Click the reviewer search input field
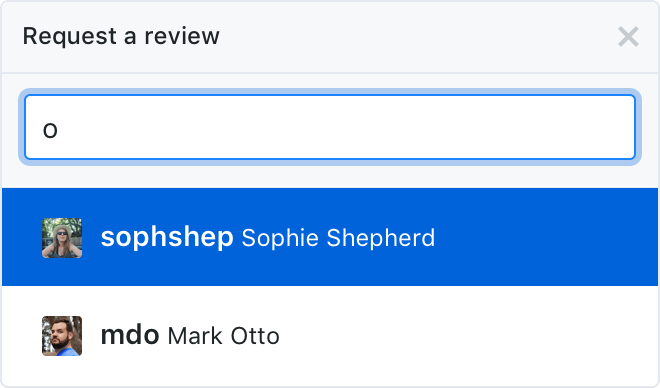The width and height of the screenshot is (660, 388). 330,127
